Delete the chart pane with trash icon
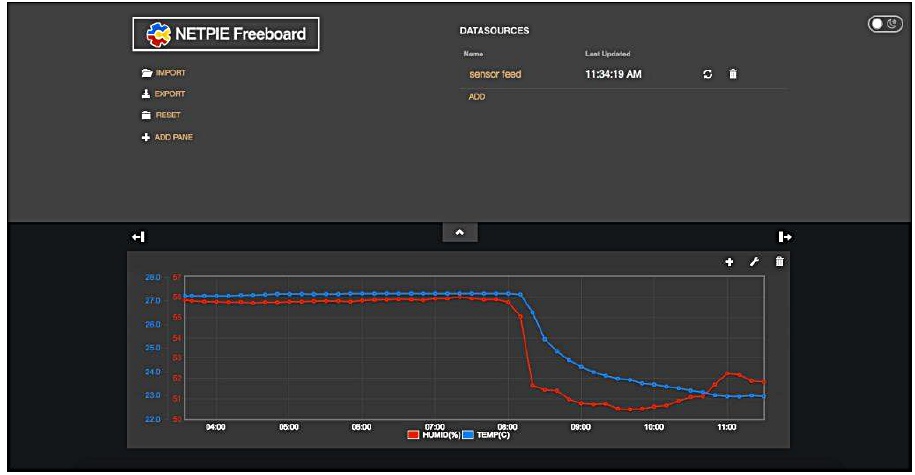This screenshot has width=915, height=475. (780, 262)
